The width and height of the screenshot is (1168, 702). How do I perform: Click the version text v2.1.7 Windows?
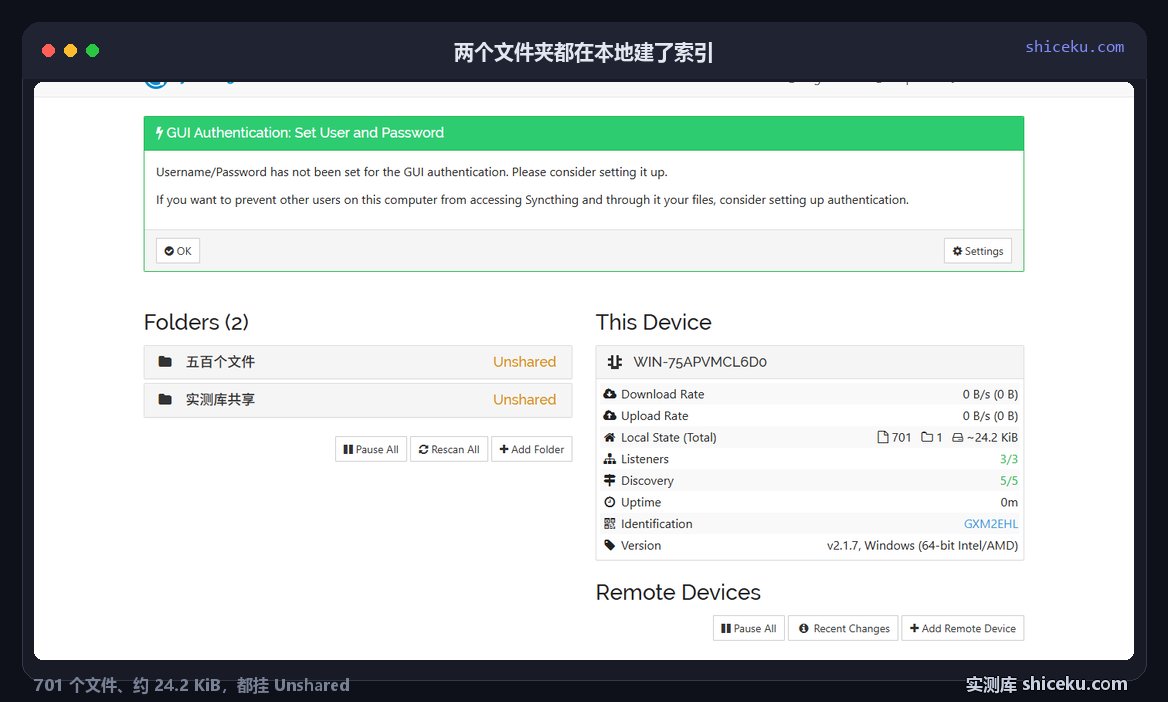click(x=922, y=546)
